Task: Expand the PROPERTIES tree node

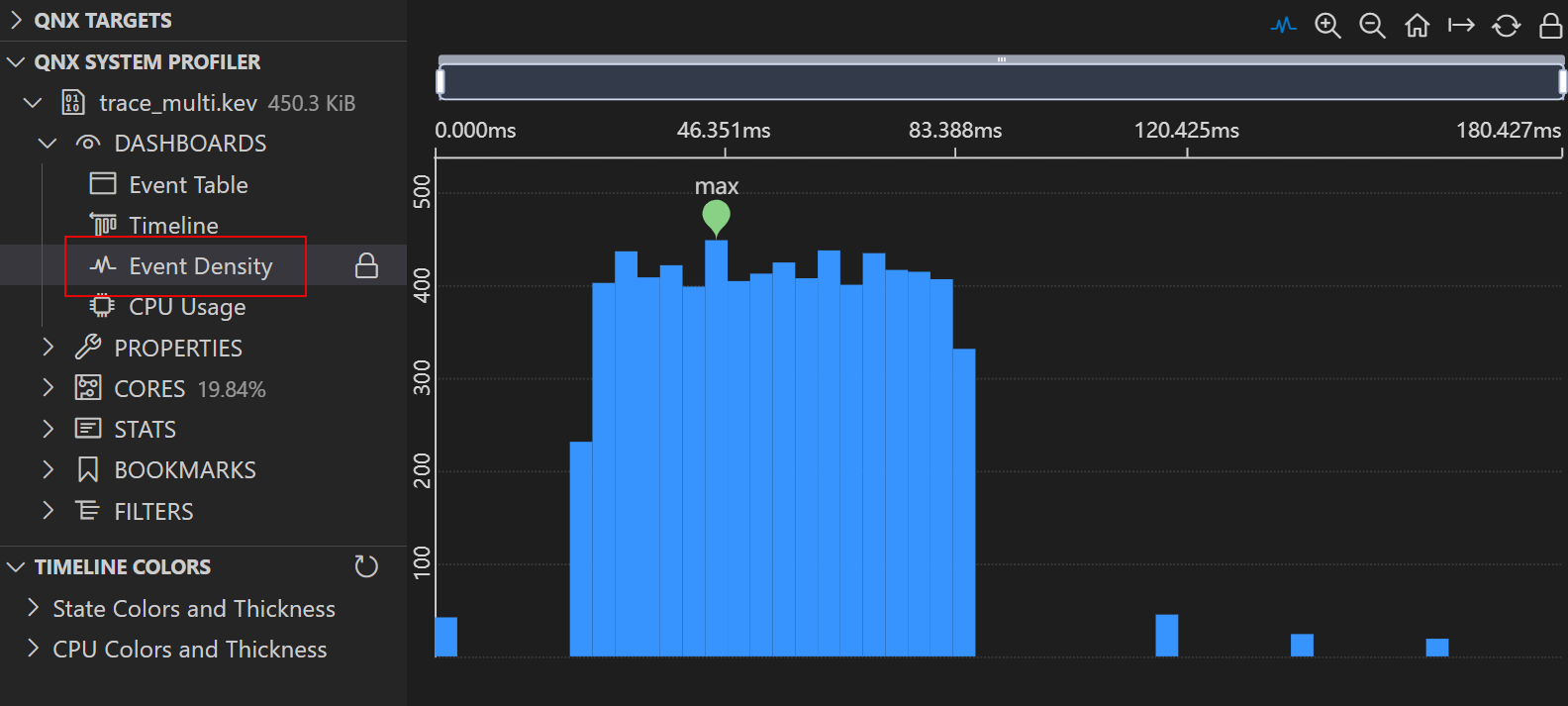Action: (48, 348)
